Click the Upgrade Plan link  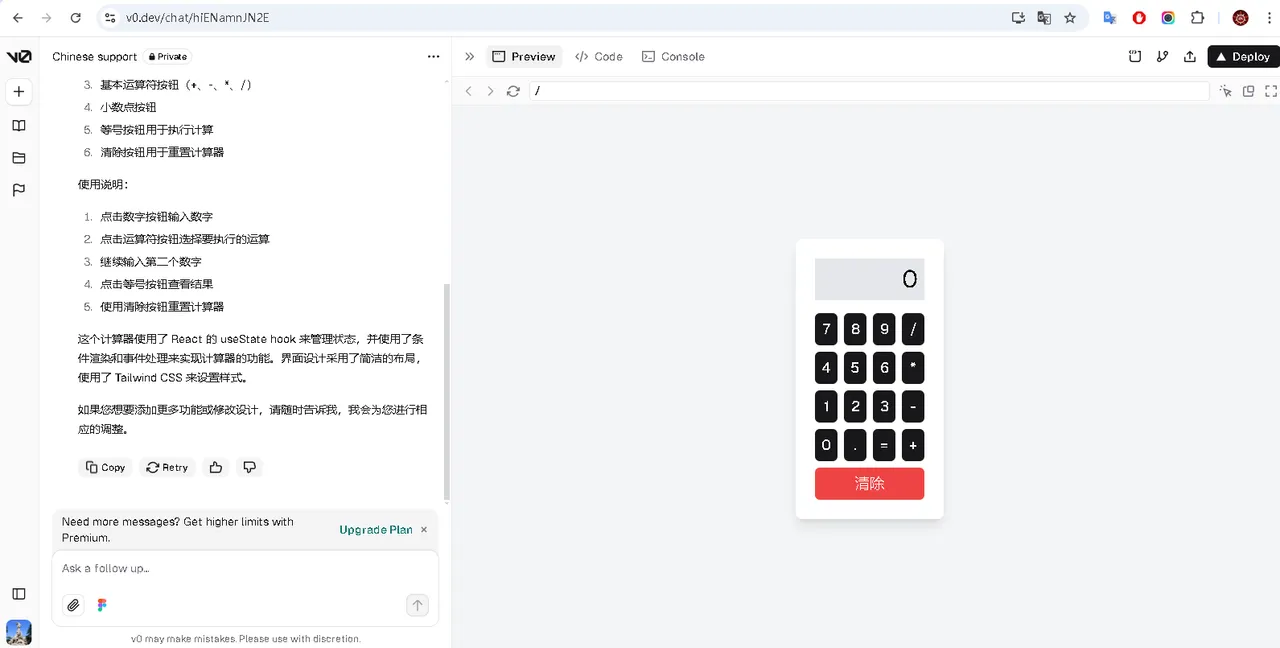(376, 530)
